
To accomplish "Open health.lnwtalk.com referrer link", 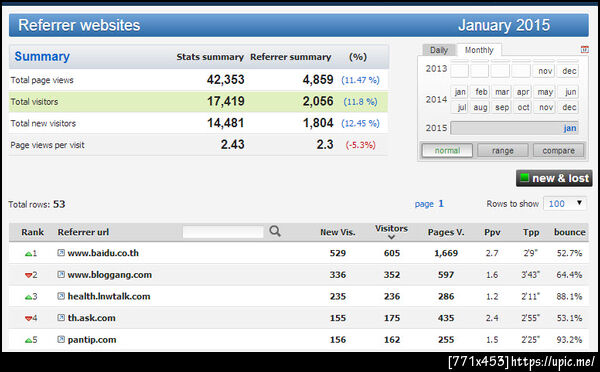I will (109, 296).
